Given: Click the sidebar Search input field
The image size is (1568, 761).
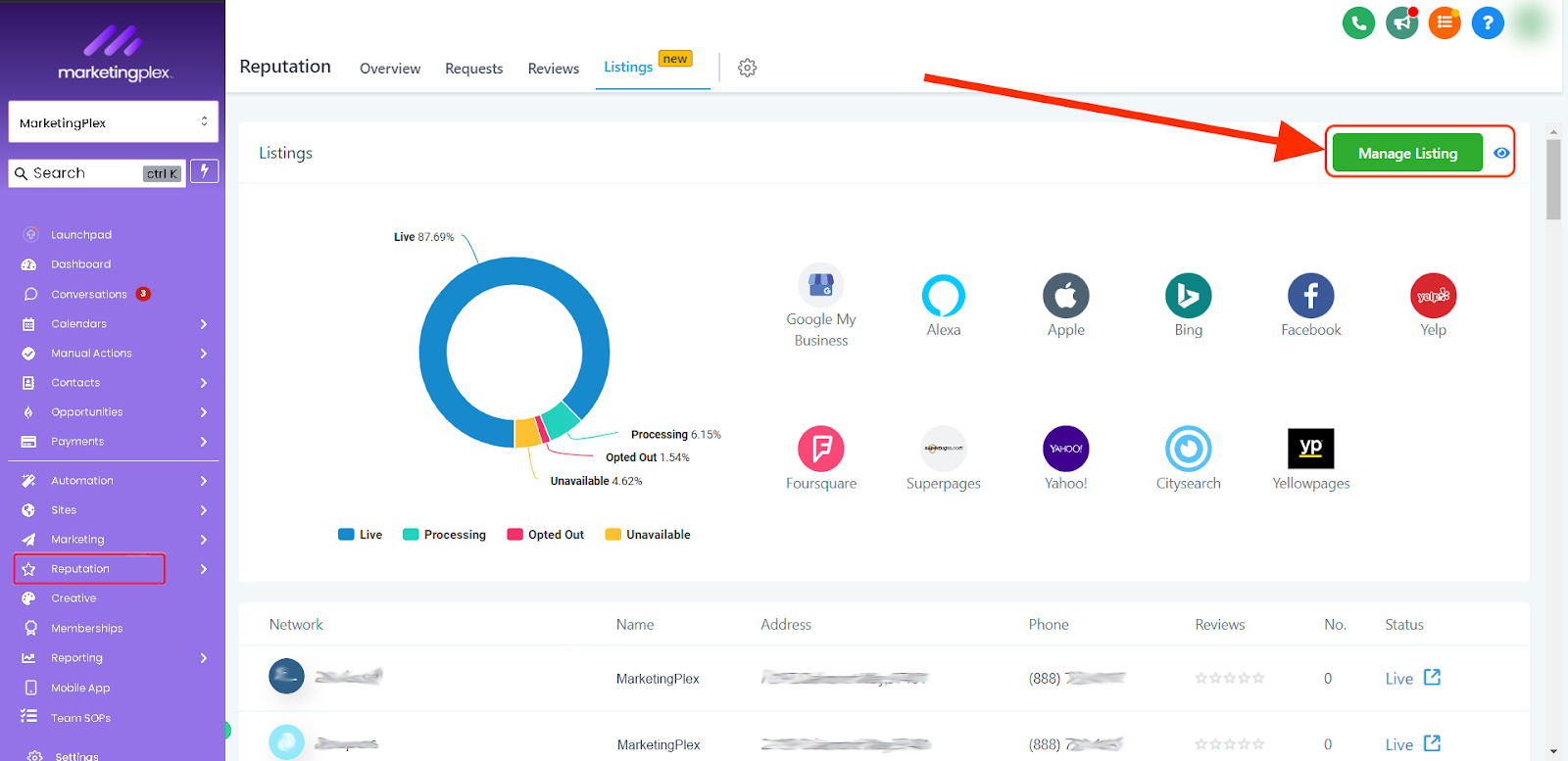Looking at the screenshot, I should click(97, 173).
